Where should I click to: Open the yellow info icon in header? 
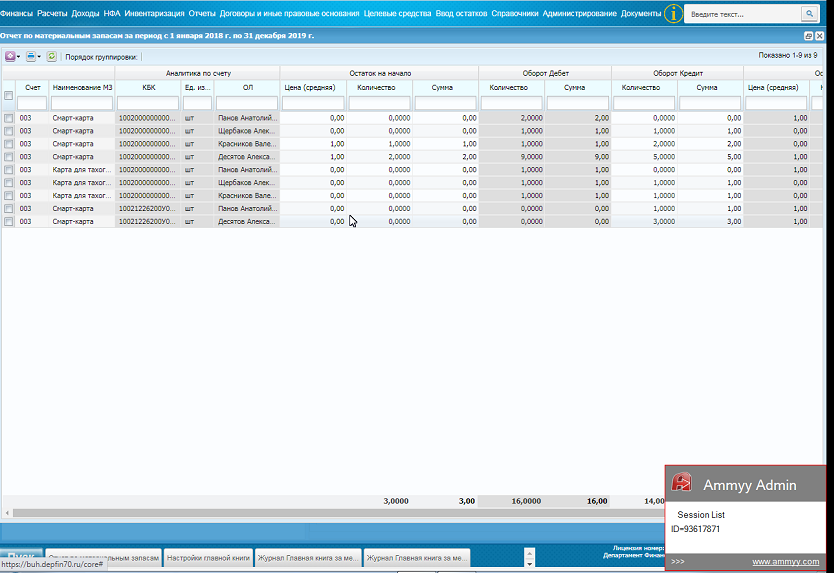[x=673, y=14]
